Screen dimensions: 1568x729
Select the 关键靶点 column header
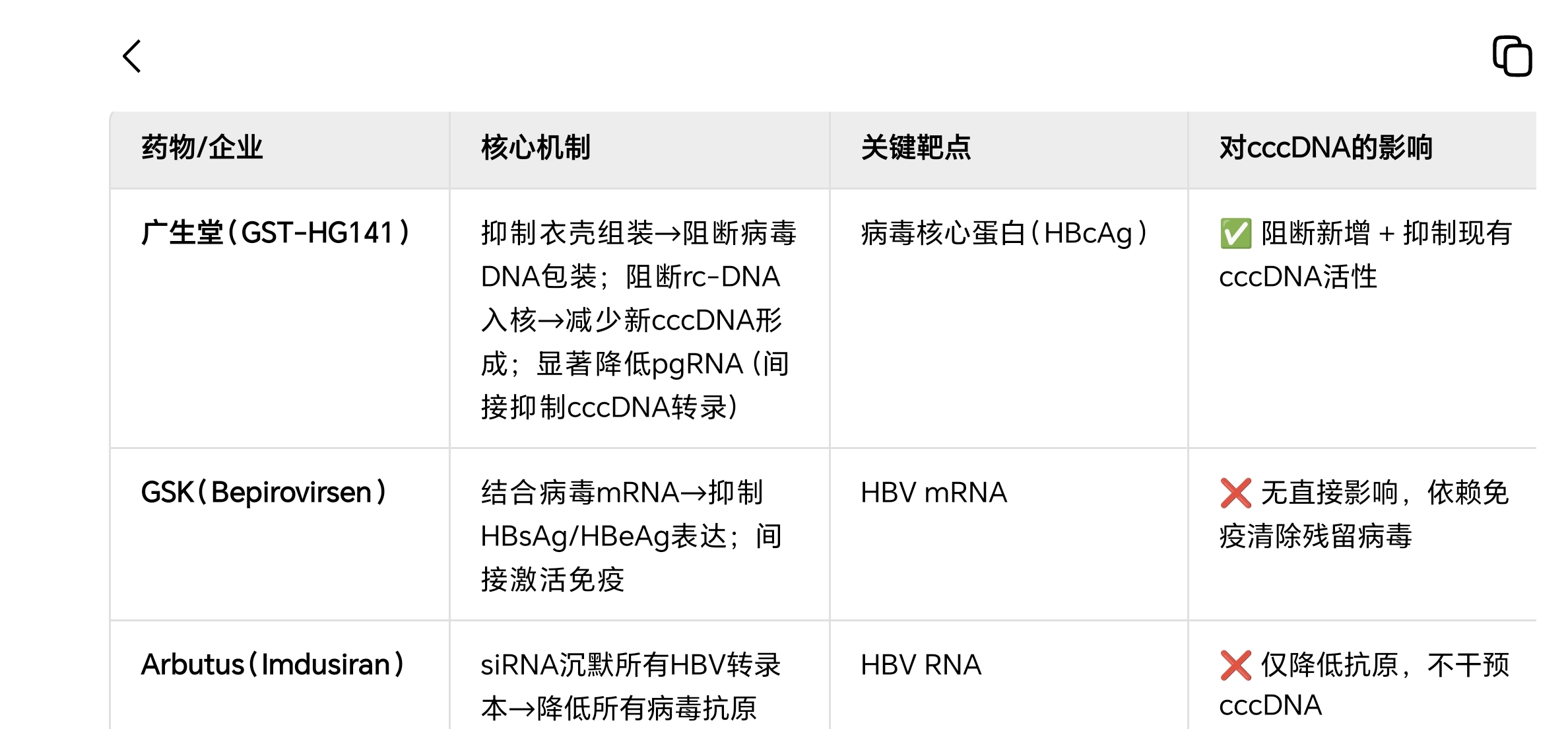coord(915,147)
